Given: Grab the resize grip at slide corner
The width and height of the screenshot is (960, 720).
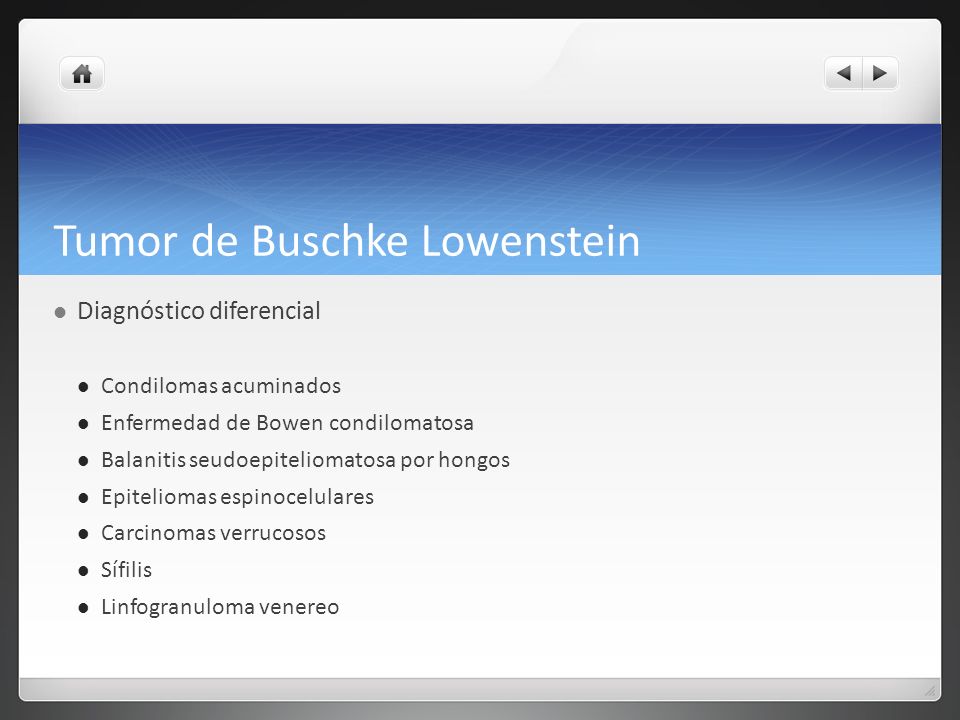Looking at the screenshot, I should [x=930, y=691].
